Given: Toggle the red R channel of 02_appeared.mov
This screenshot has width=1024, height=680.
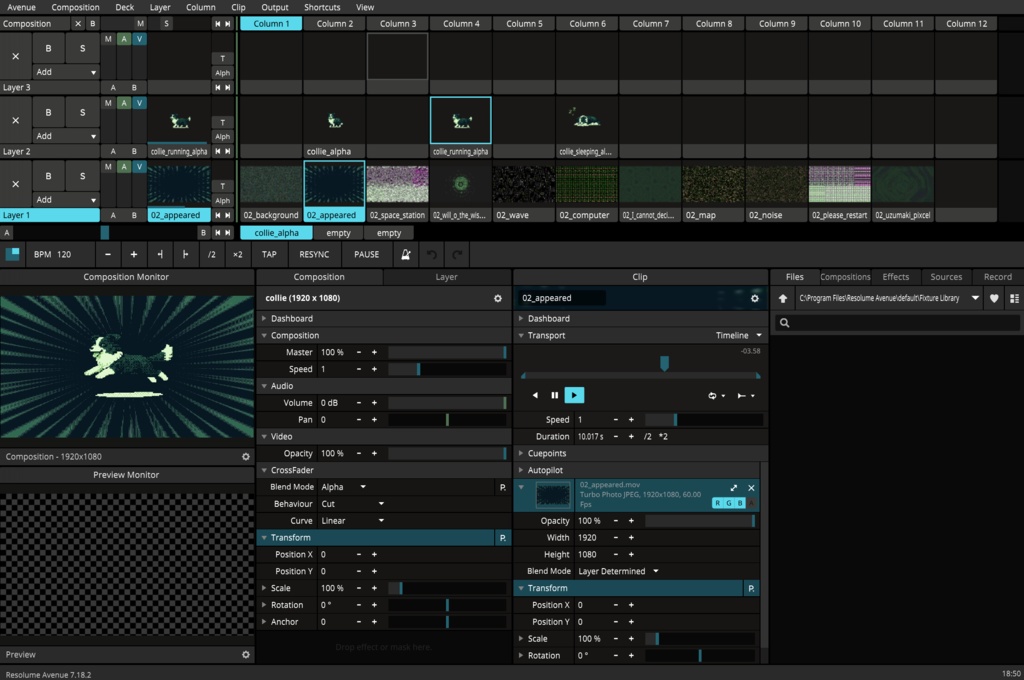Looking at the screenshot, I should [718, 503].
